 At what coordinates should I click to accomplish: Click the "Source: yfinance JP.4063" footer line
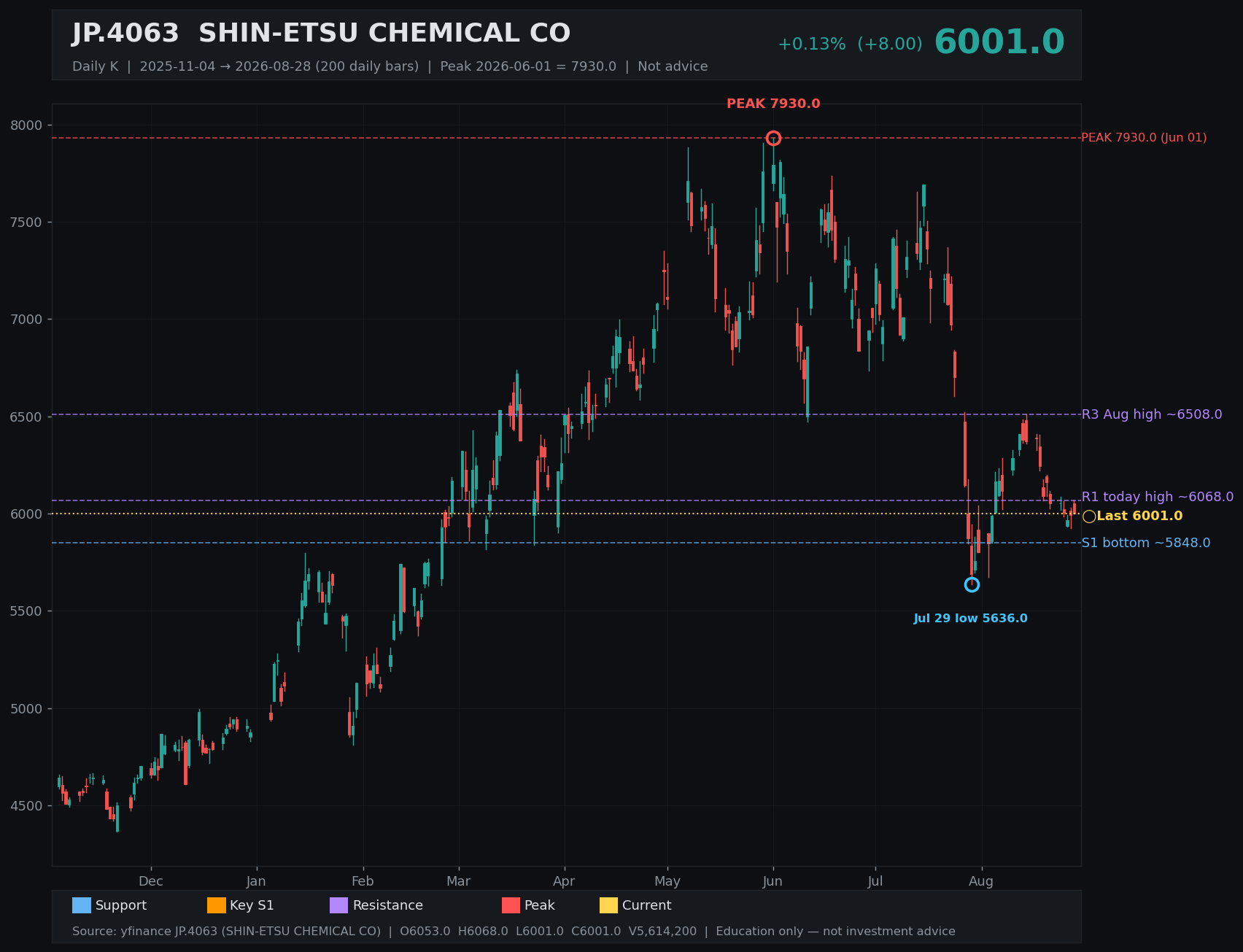pos(514,932)
